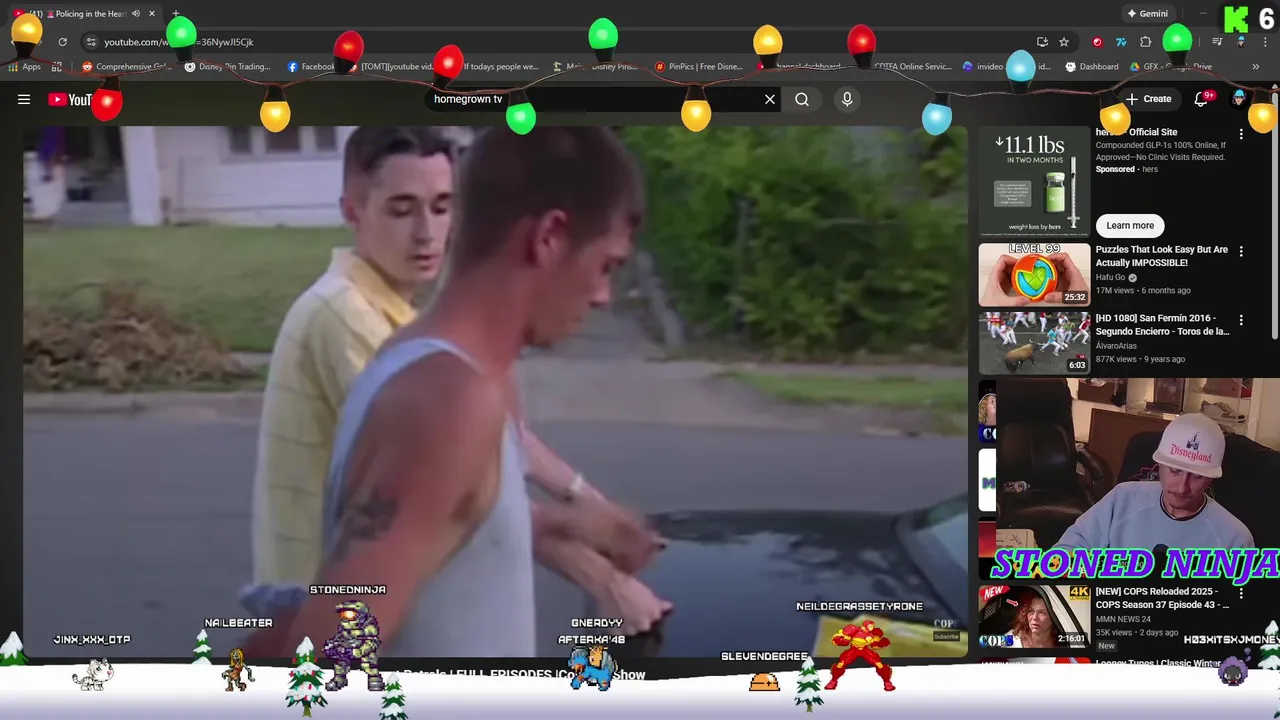Click the Gemini button in title bar
Image resolution: width=1280 pixels, height=720 pixels.
point(1147,14)
